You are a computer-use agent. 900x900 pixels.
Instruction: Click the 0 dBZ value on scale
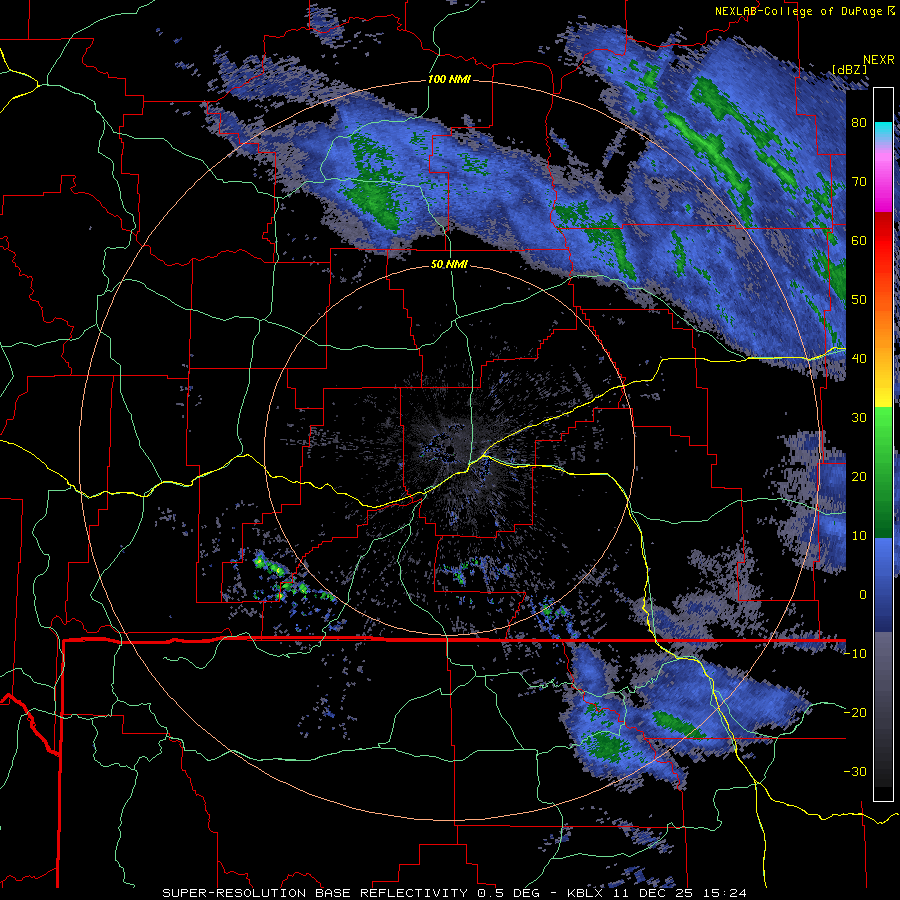(x=863, y=595)
